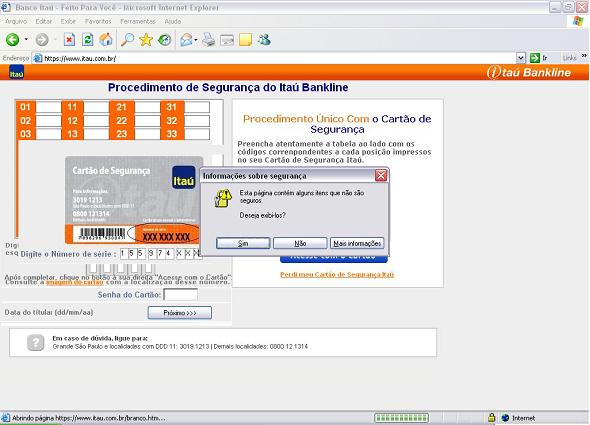Click the input field next to position 02

click(48, 121)
